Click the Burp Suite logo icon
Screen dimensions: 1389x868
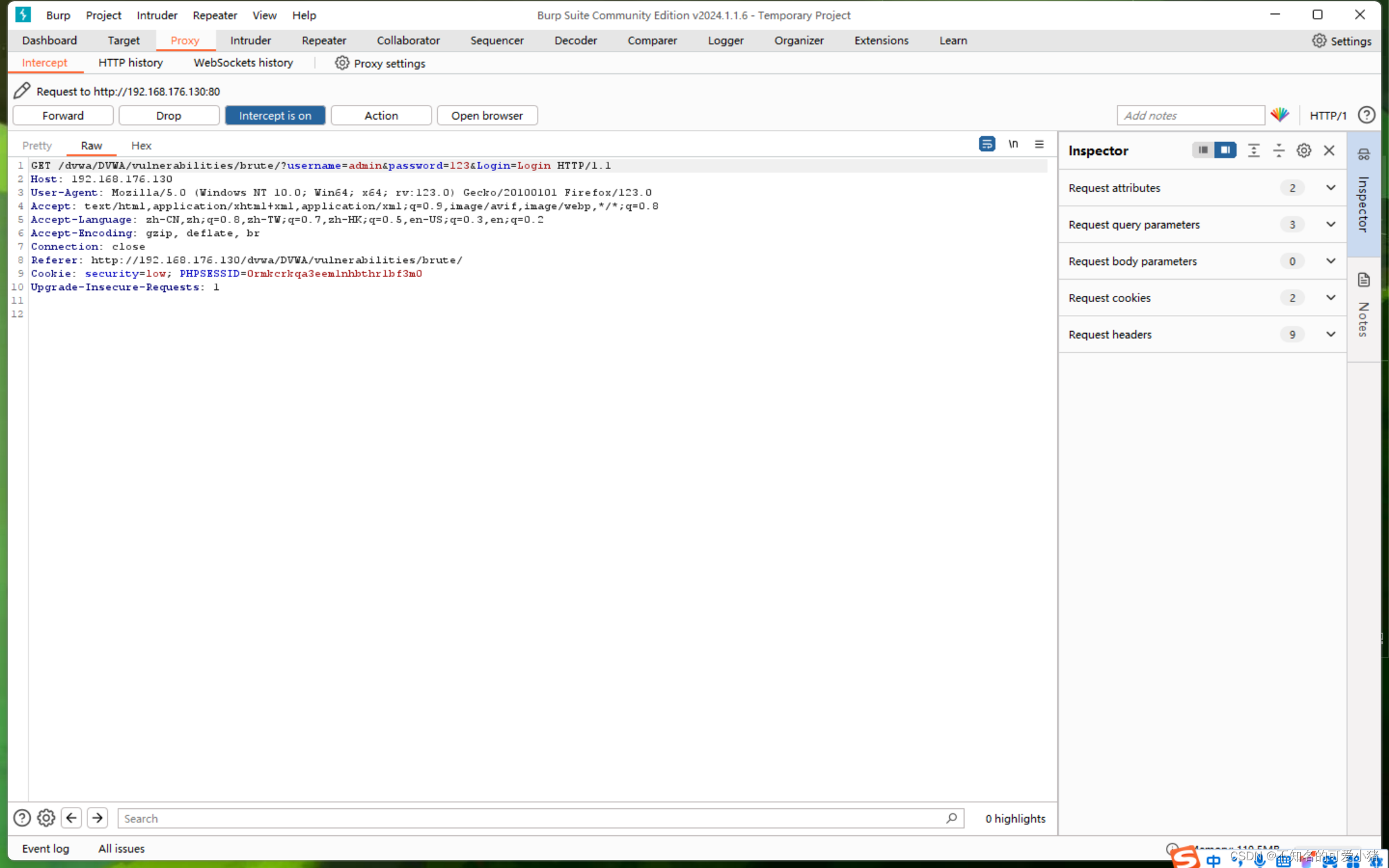(x=23, y=14)
